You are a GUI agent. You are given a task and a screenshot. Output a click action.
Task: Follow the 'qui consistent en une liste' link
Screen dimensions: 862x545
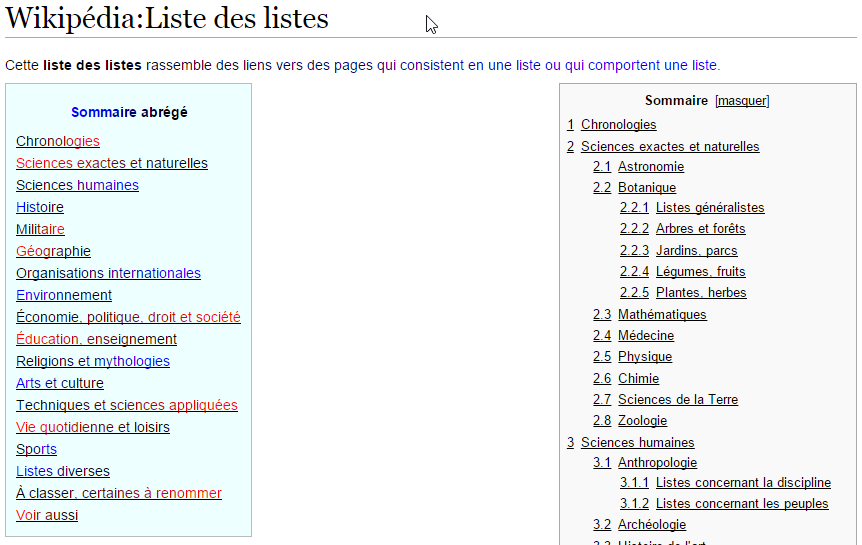tap(459, 65)
